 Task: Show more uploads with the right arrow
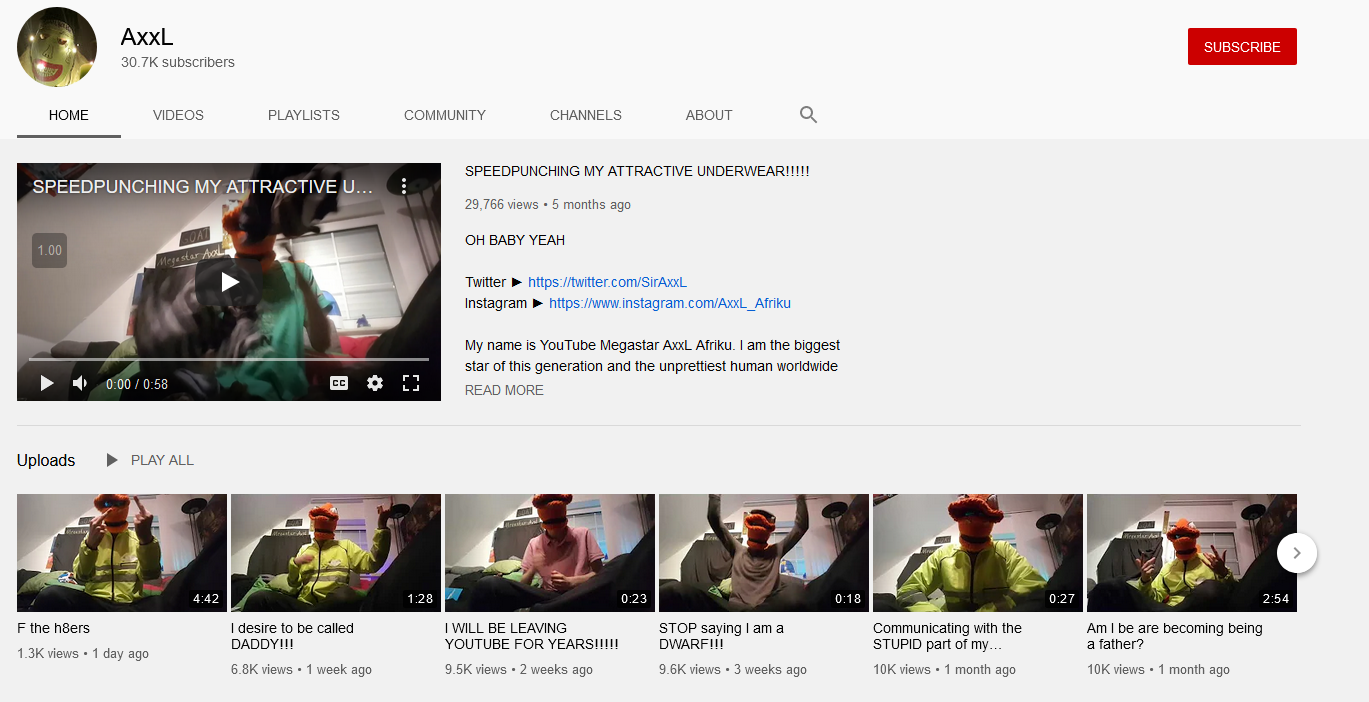1297,552
